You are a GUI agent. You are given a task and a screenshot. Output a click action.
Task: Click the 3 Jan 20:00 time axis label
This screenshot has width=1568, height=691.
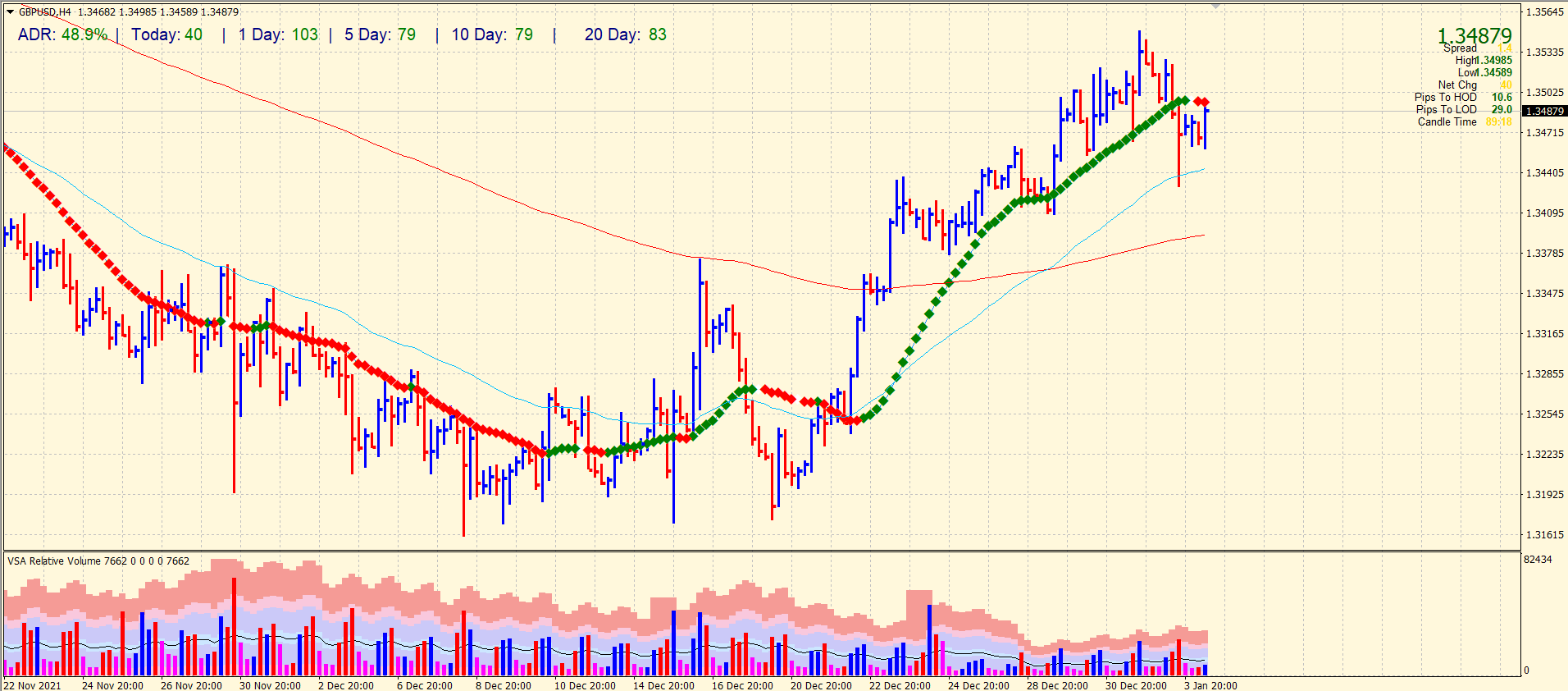coord(1210,686)
